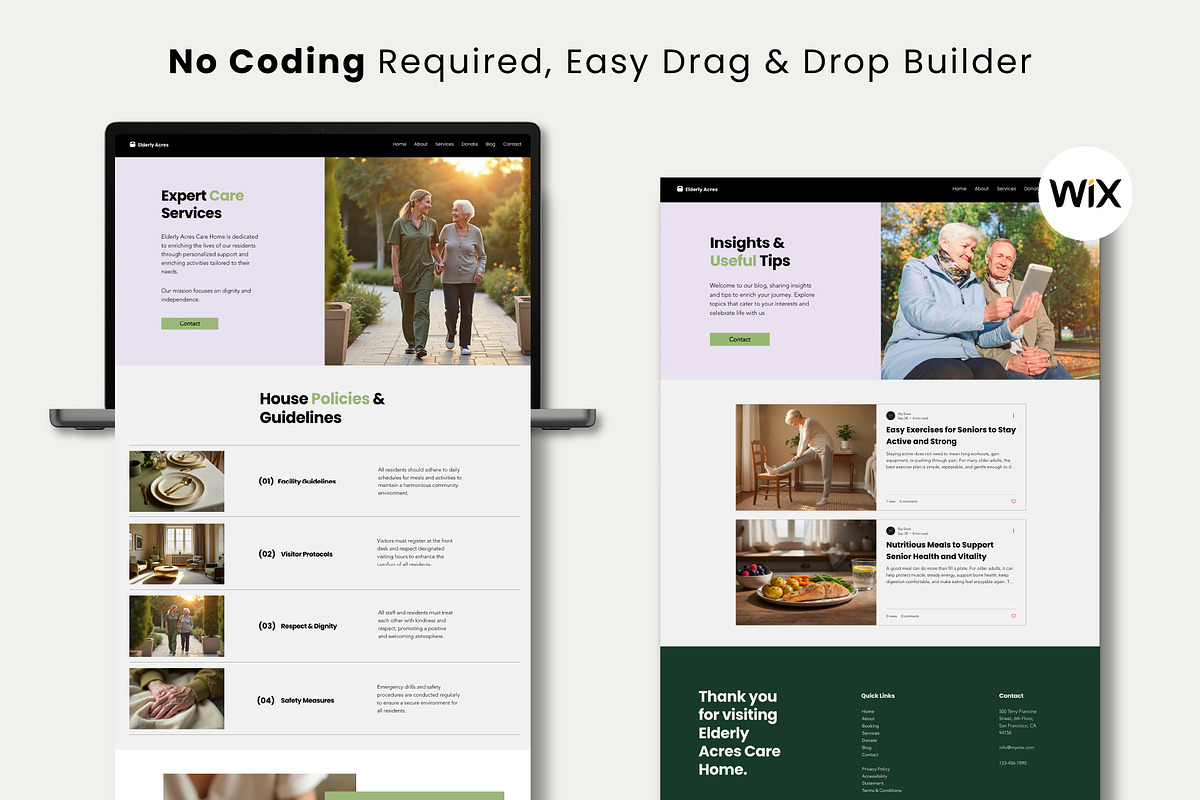Open Contact in the laptop site navigation
The width and height of the screenshot is (1200, 800).
click(x=512, y=144)
